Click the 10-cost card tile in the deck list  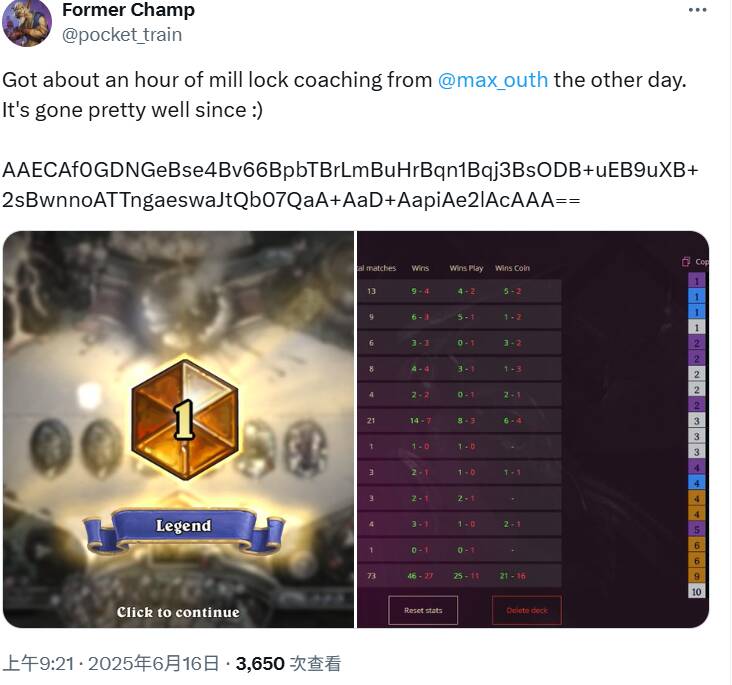pos(697,592)
